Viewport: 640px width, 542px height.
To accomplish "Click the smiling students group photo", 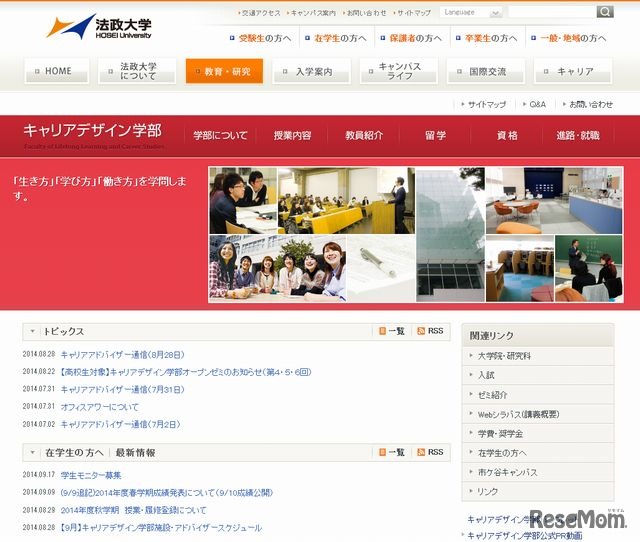I will point(278,269).
